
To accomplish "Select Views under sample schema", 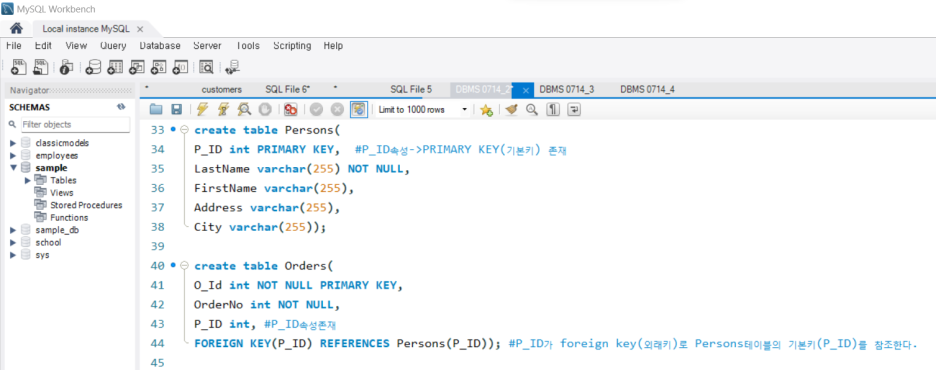I will (61, 193).
